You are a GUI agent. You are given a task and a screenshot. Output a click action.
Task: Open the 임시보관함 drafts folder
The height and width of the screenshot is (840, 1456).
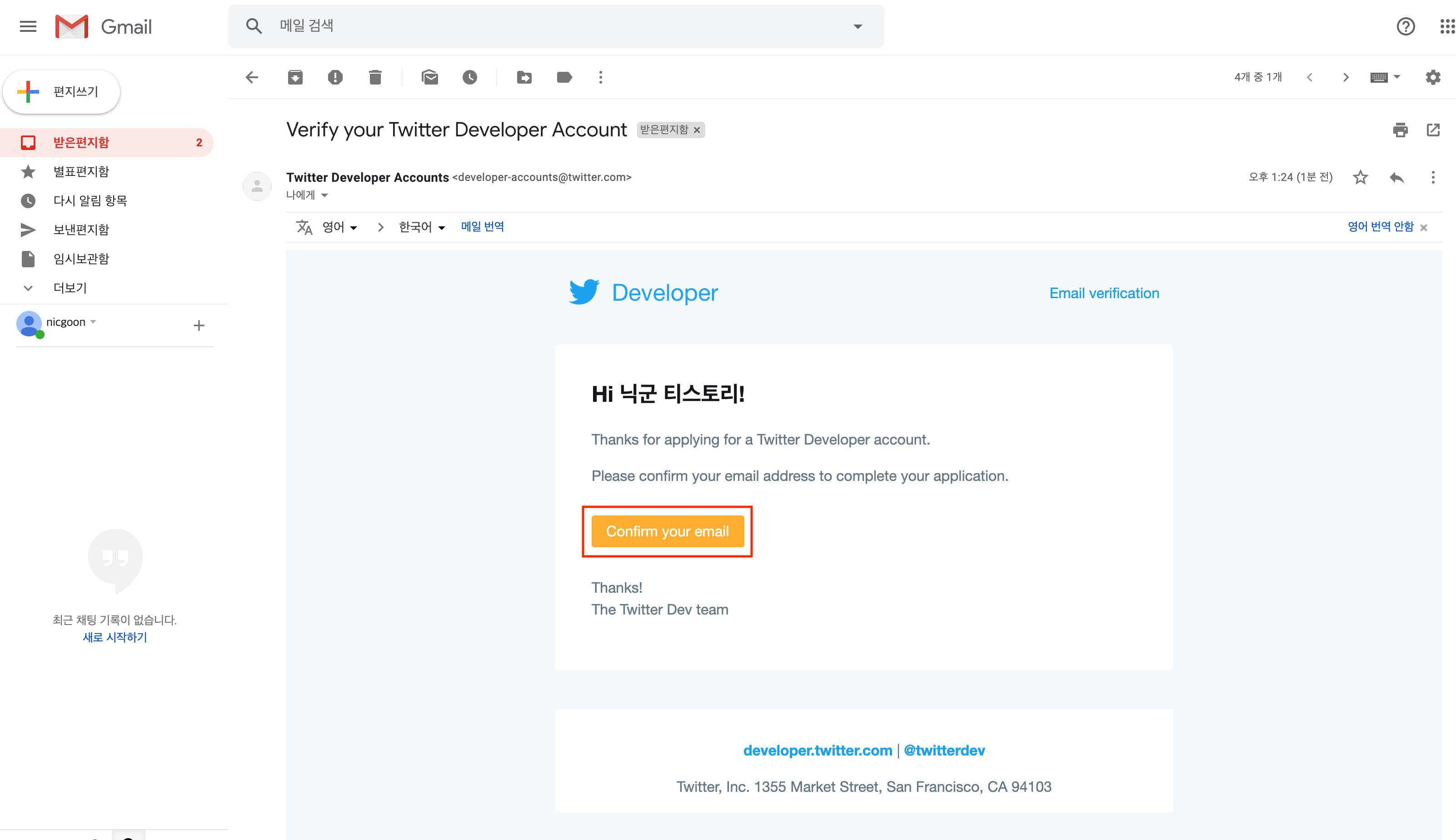[81, 259]
